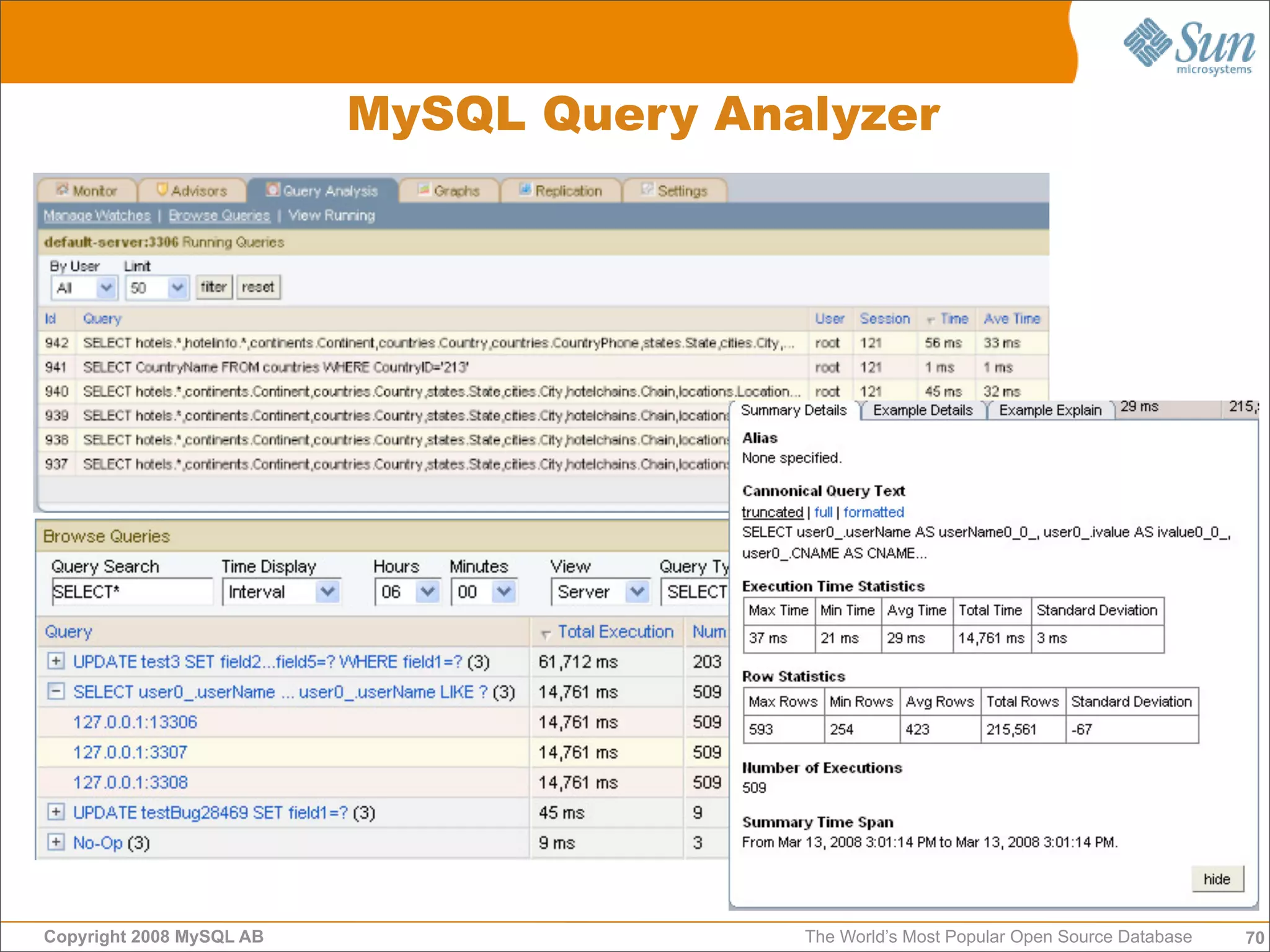Click the Query column header in Browse Queries
The height and width of the screenshot is (952, 1270).
pyautogui.click(x=68, y=632)
